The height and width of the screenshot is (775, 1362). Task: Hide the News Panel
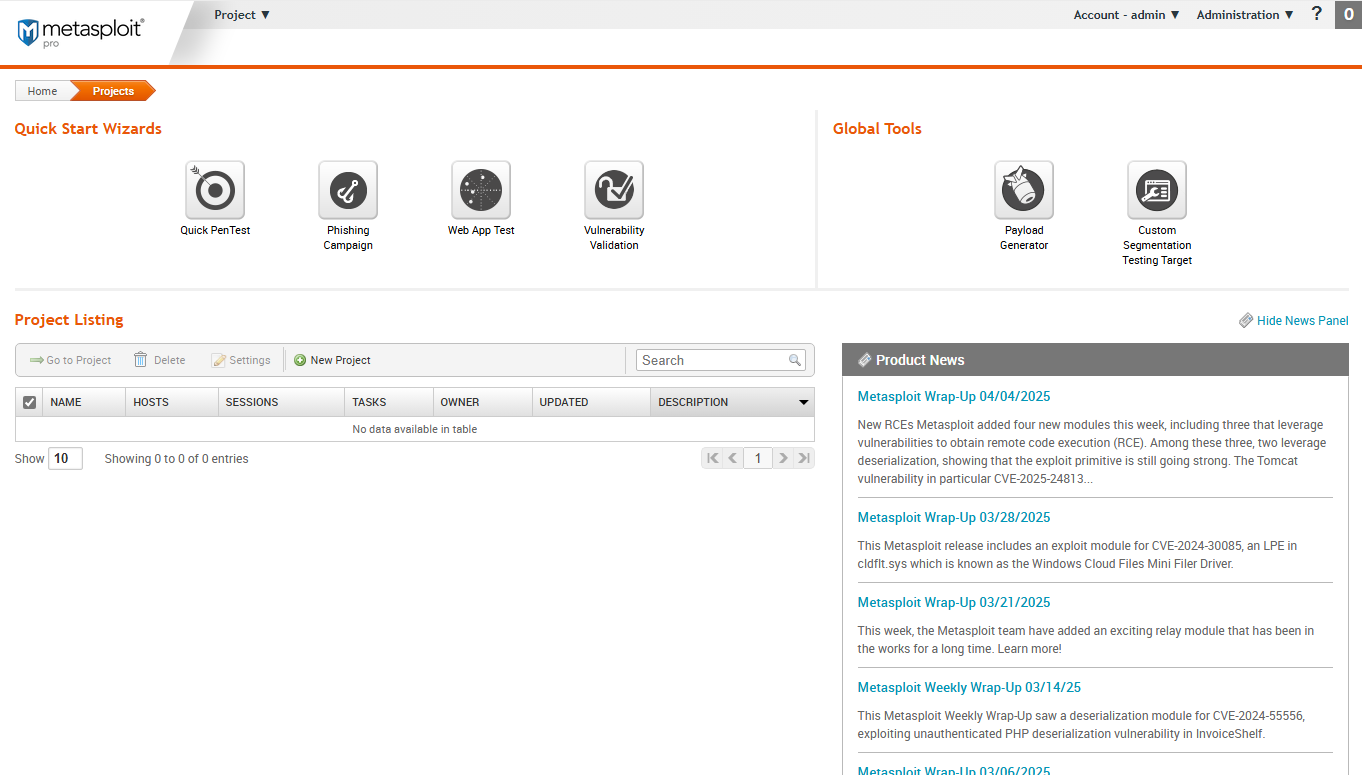point(1301,321)
